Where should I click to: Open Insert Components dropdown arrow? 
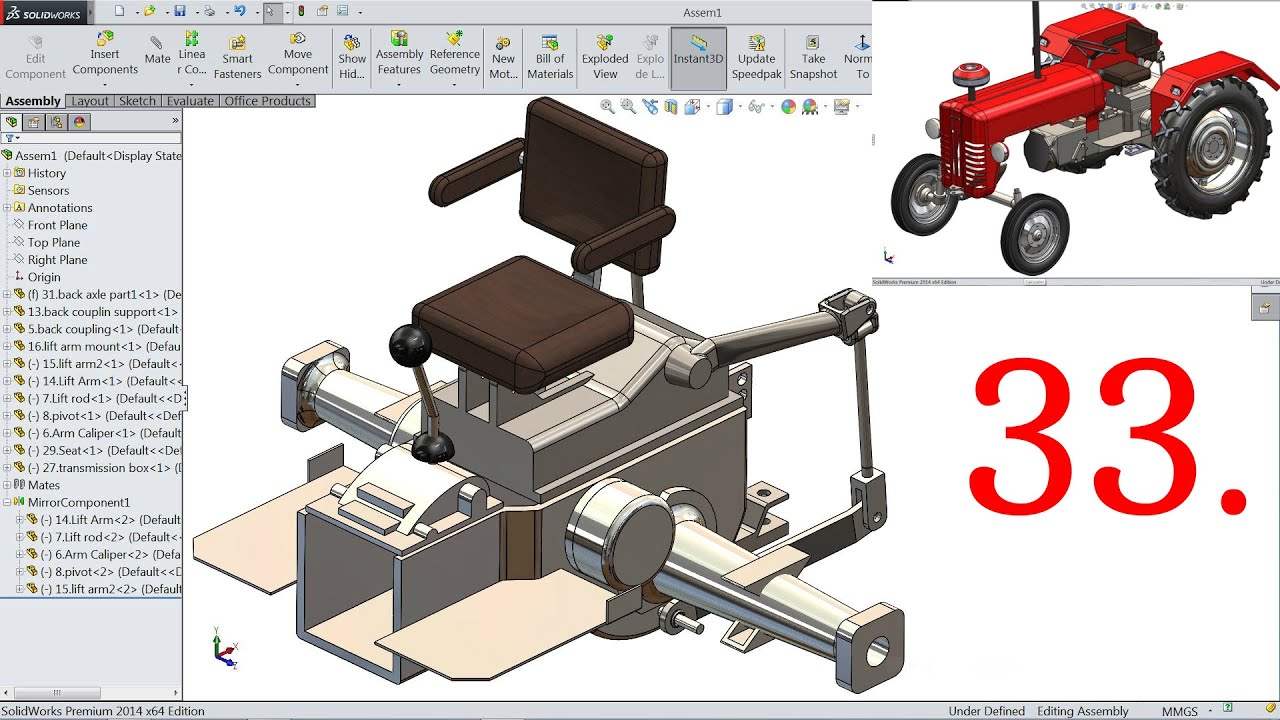pos(105,85)
